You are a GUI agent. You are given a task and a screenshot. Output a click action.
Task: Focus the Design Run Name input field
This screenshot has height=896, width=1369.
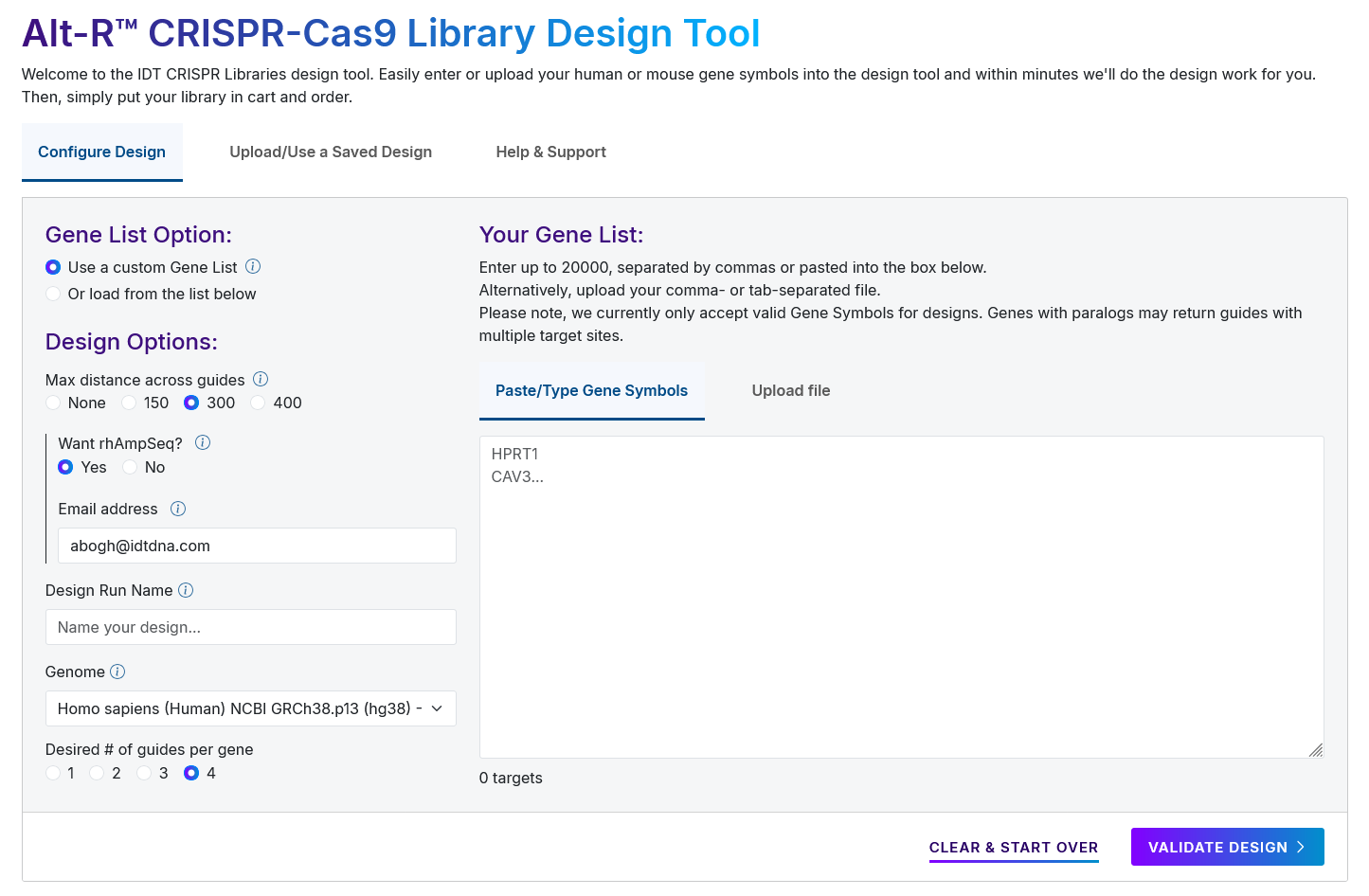[250, 628]
